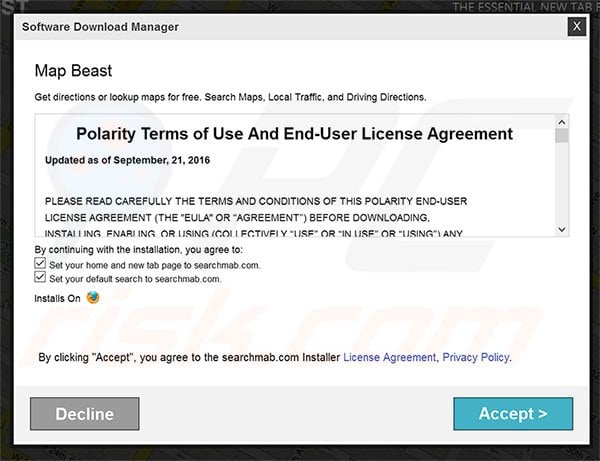Open the License Agreement link
Screen dimensions: 600x461
tap(389, 357)
